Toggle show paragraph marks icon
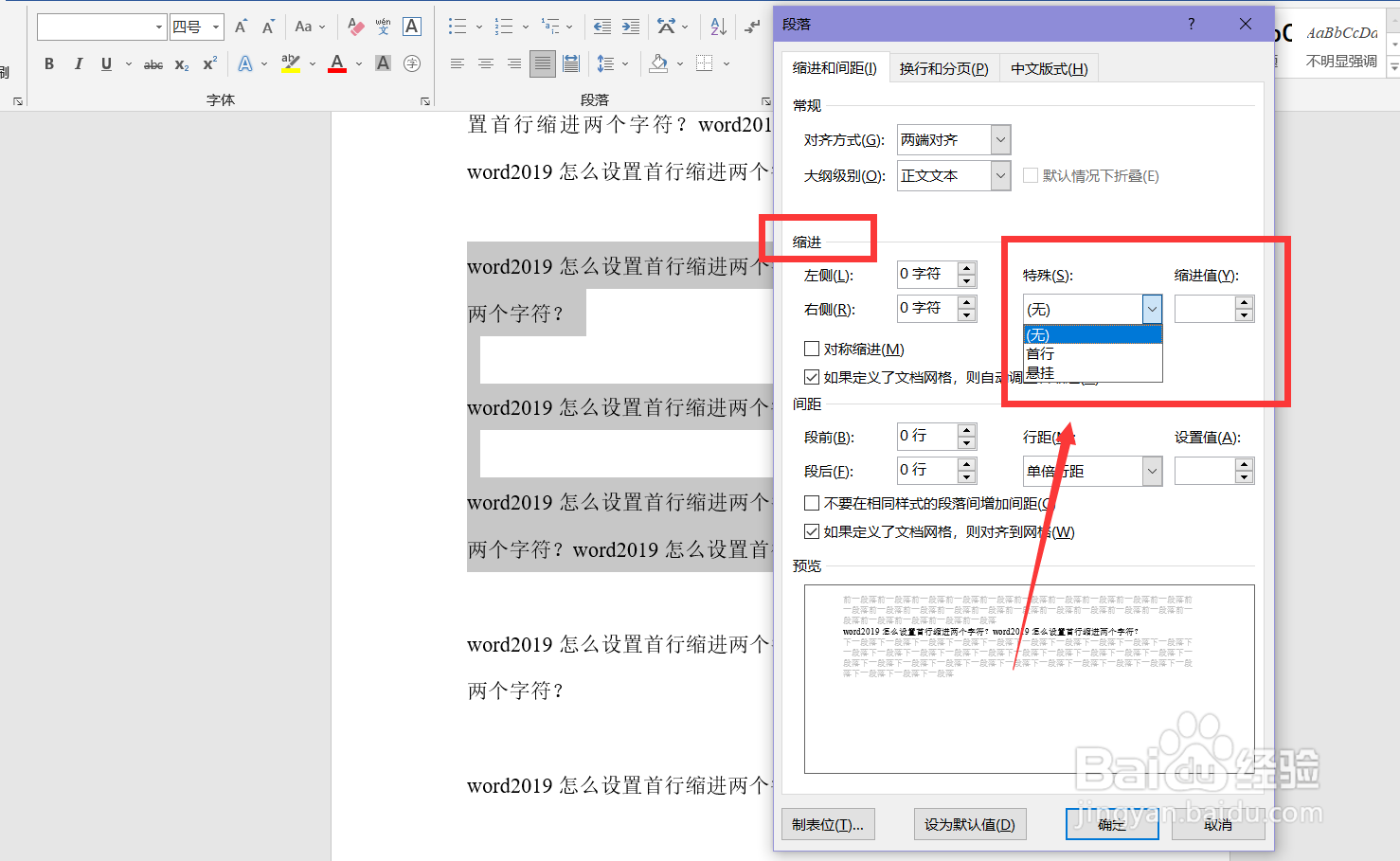The height and width of the screenshot is (861, 1400). [x=752, y=27]
